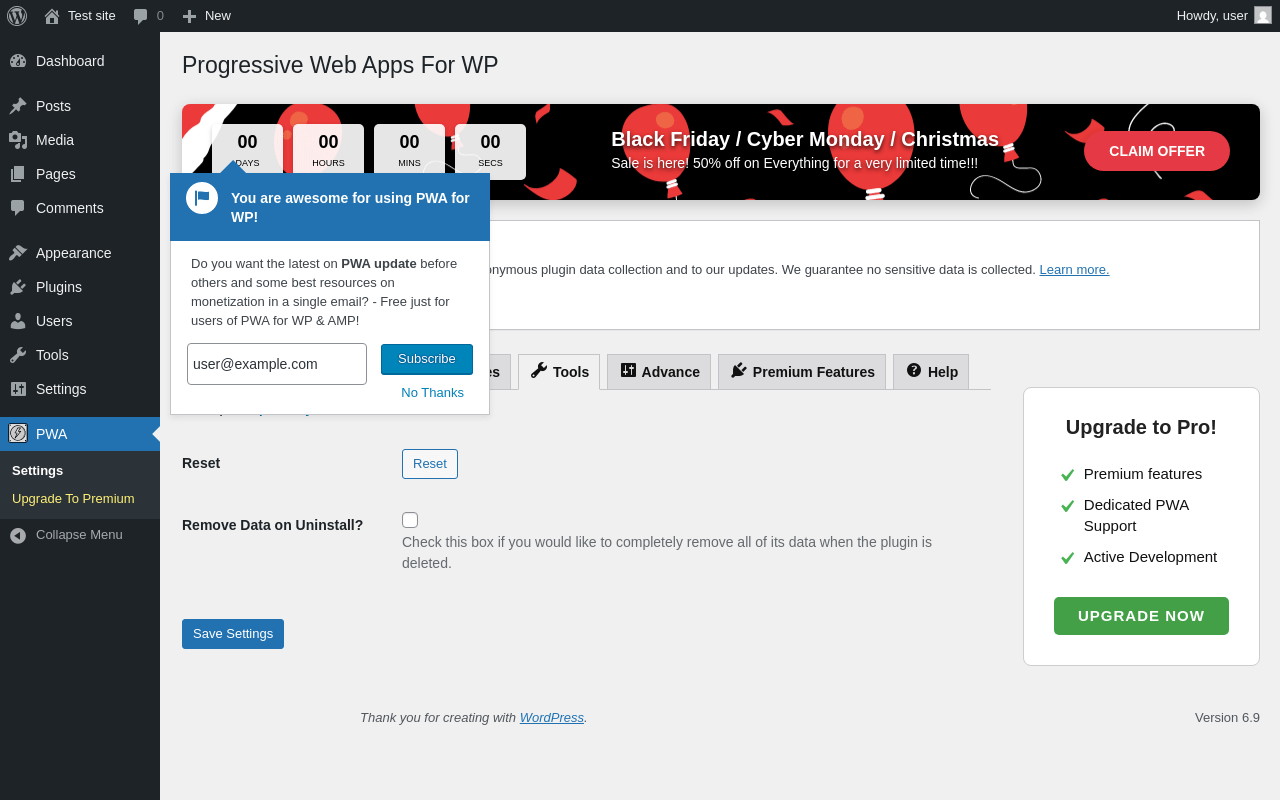This screenshot has width=1280, height=800.
Task: Click the Posts pushpin icon
Action: point(18,106)
